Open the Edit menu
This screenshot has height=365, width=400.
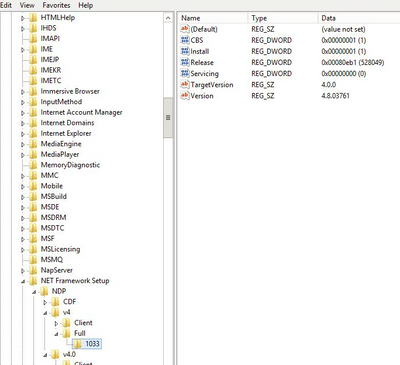pos(6,5)
